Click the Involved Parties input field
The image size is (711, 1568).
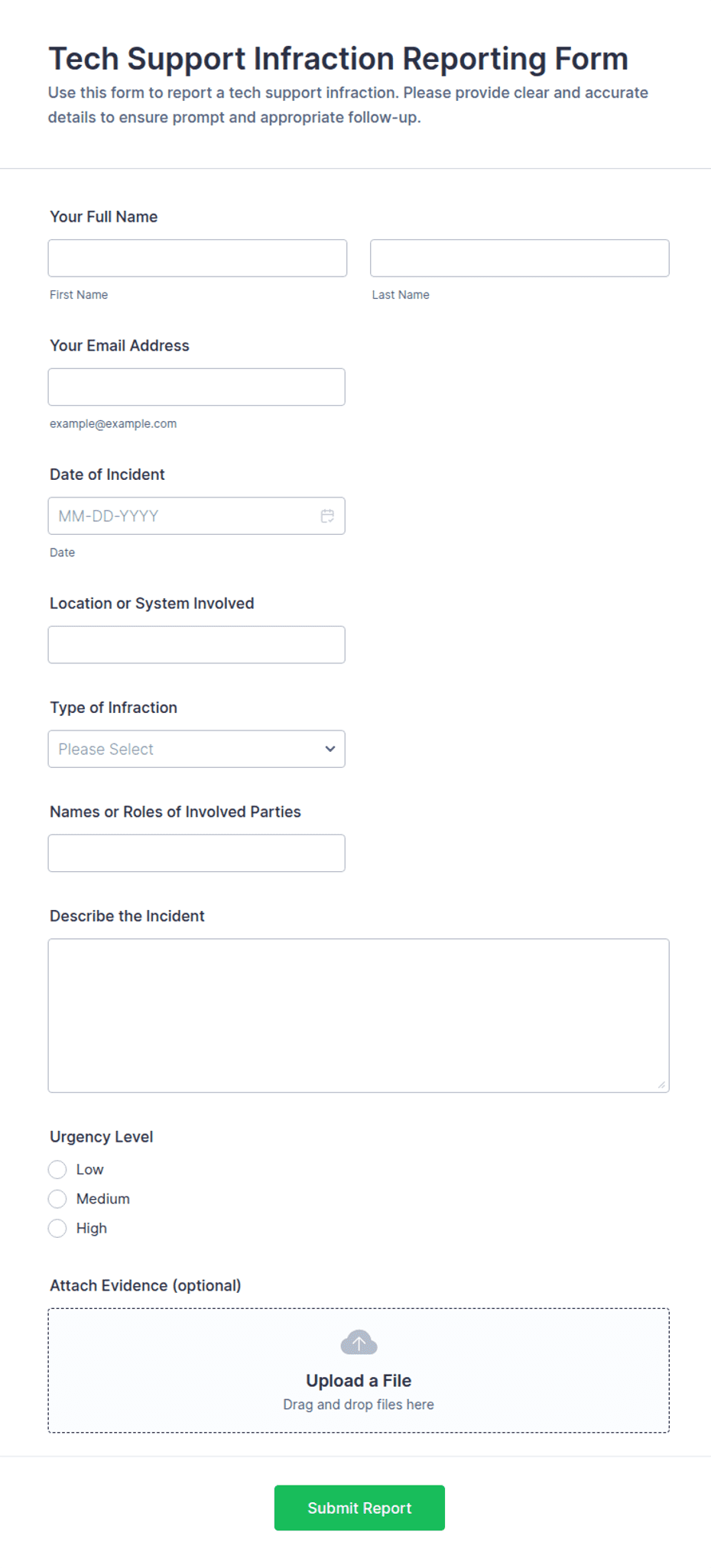coord(196,853)
